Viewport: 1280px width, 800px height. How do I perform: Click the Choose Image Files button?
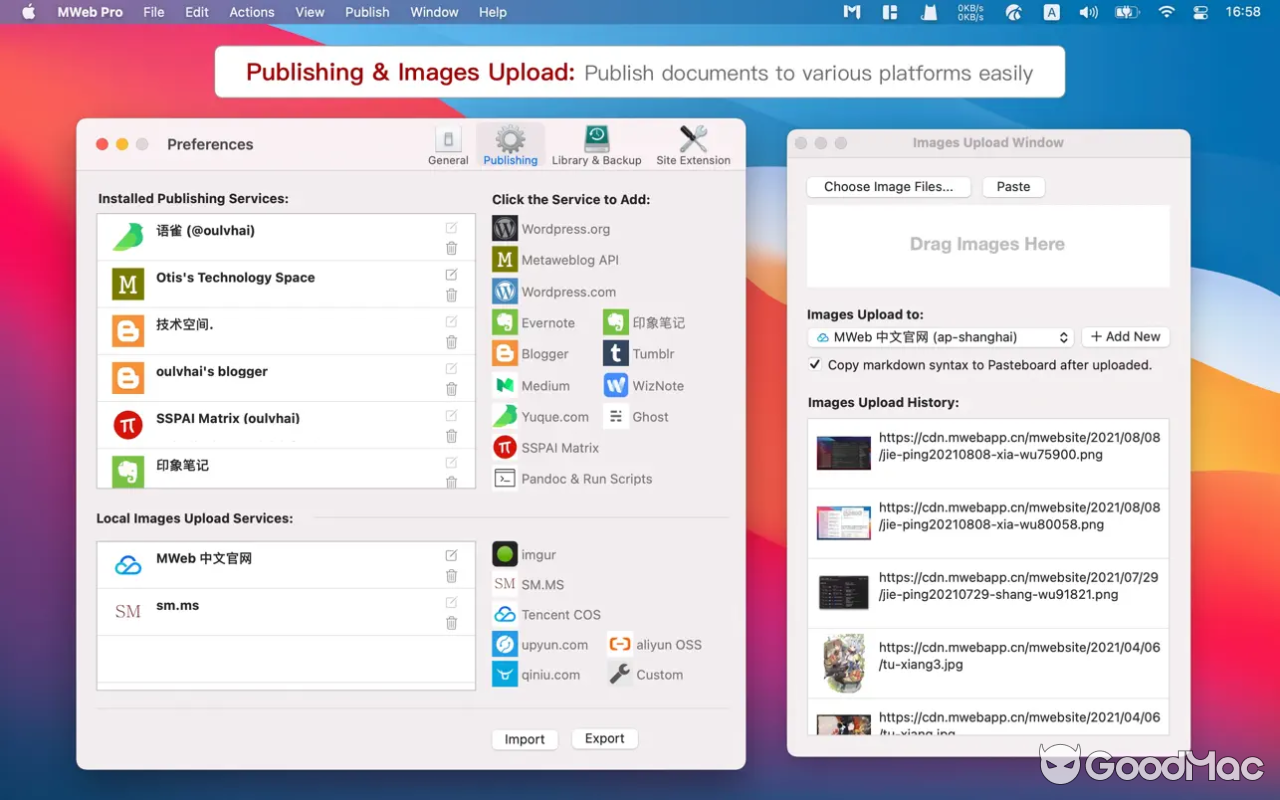[888, 187]
